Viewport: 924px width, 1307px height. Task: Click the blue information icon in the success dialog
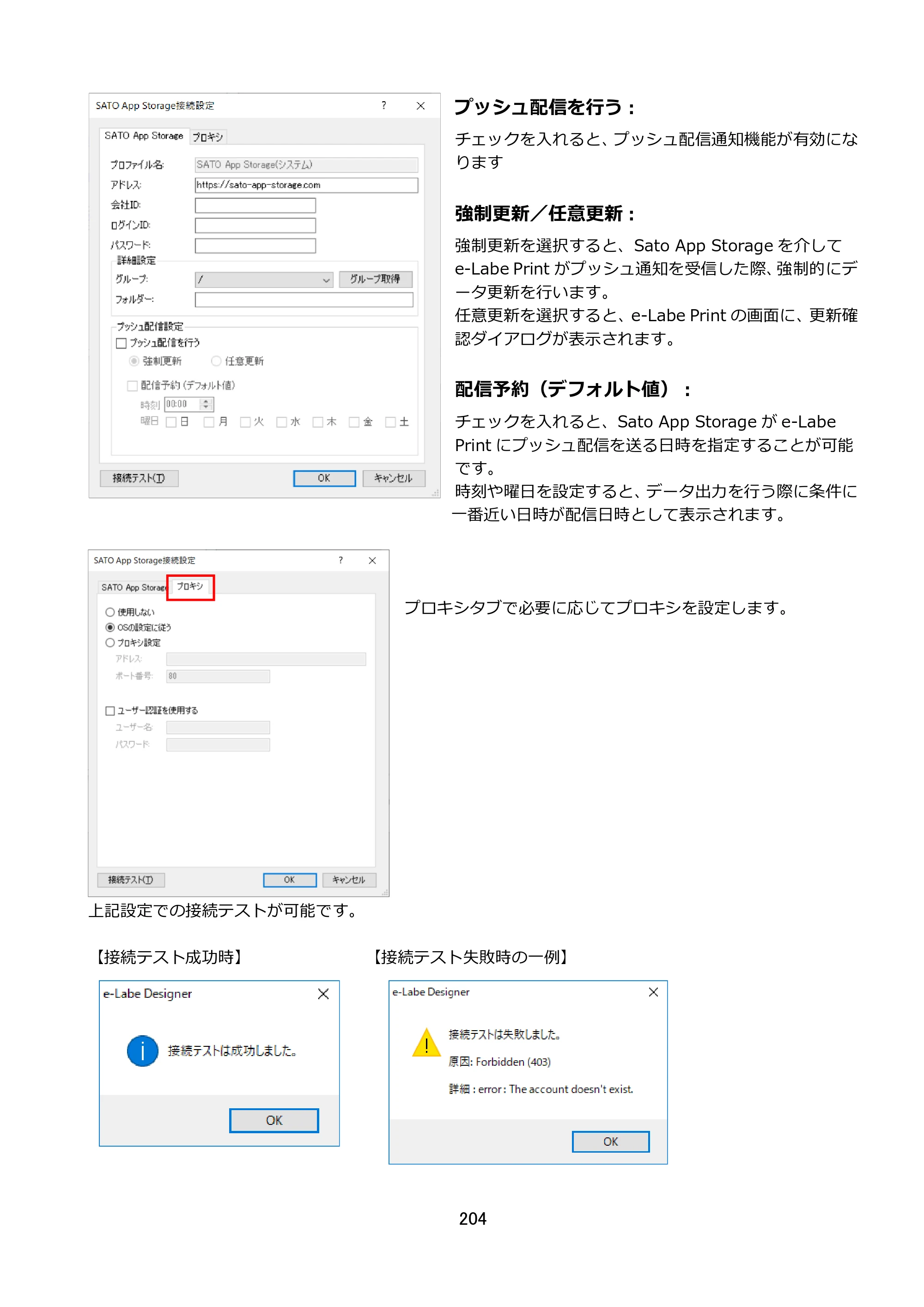(142, 1051)
